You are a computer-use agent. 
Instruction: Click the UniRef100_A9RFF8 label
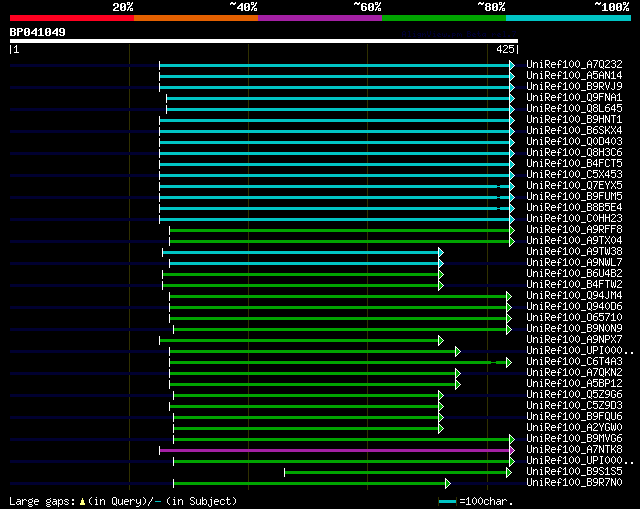(x=574, y=230)
